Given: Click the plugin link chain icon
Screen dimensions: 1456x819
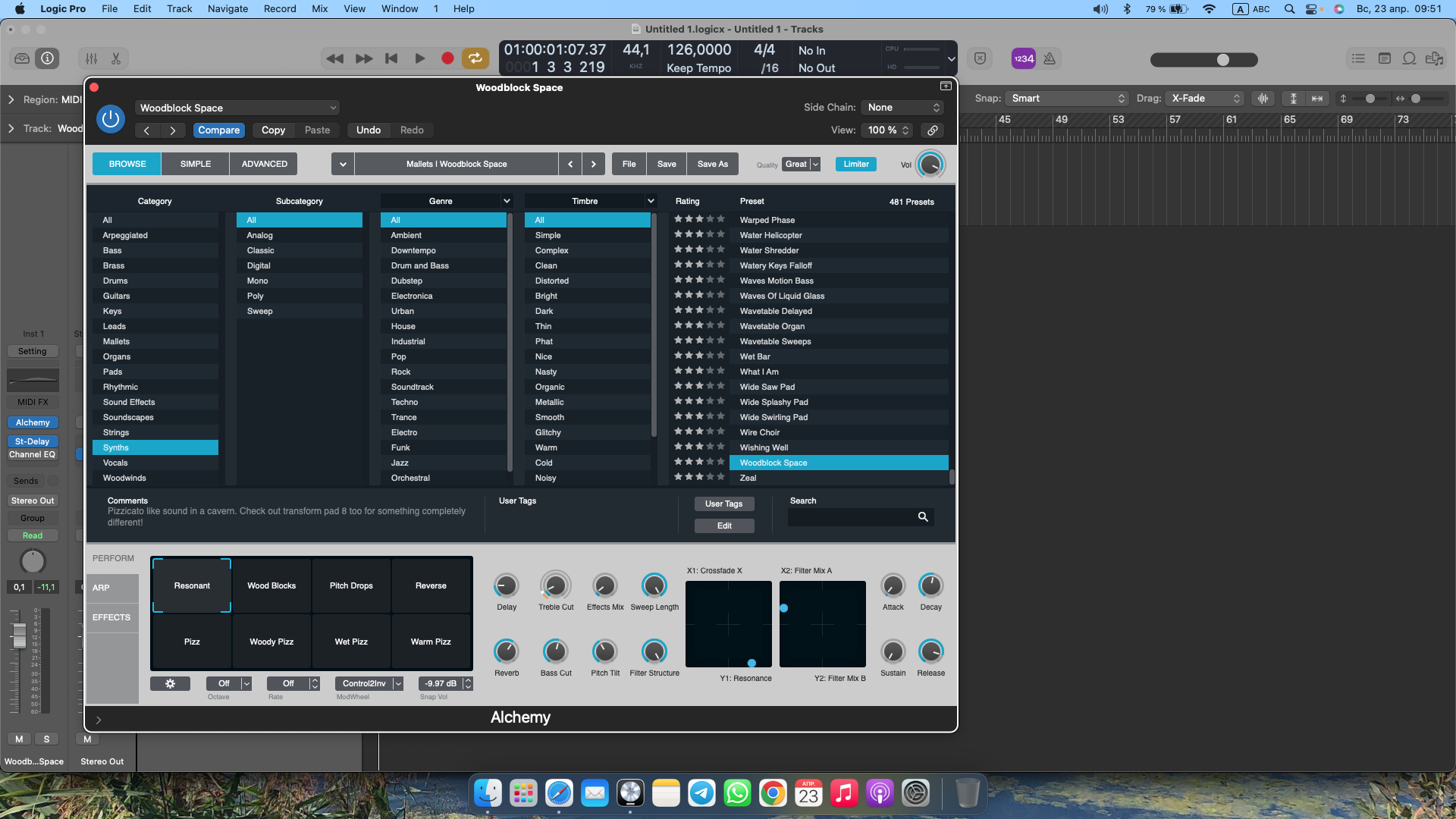Looking at the screenshot, I should [x=933, y=130].
